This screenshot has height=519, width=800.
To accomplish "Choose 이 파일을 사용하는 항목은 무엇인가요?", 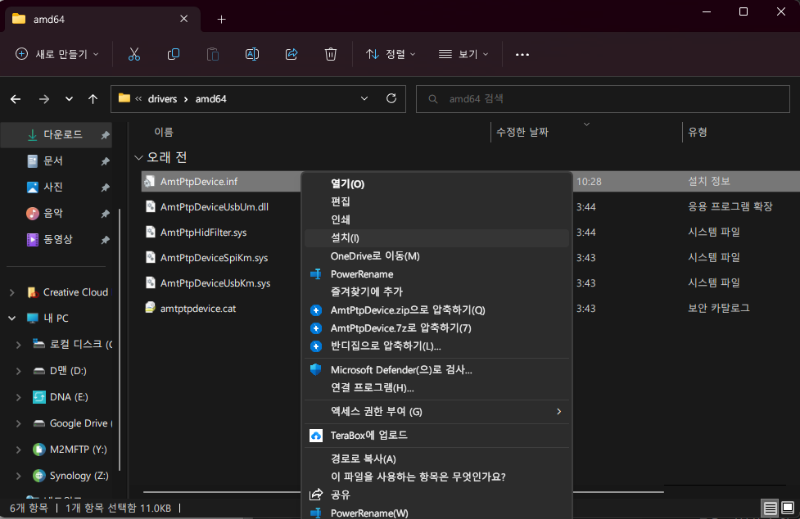I will pos(437,477).
